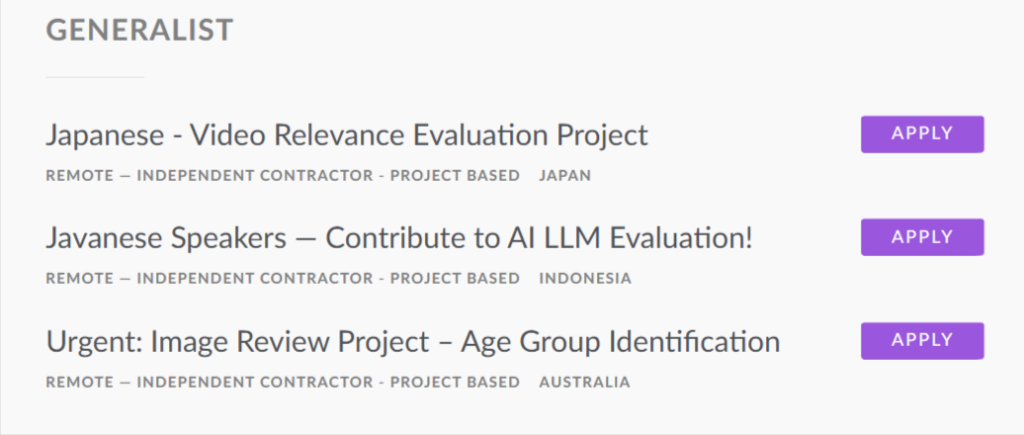
Task: Click the short divider line under GENERALIST
Action: tap(94, 77)
